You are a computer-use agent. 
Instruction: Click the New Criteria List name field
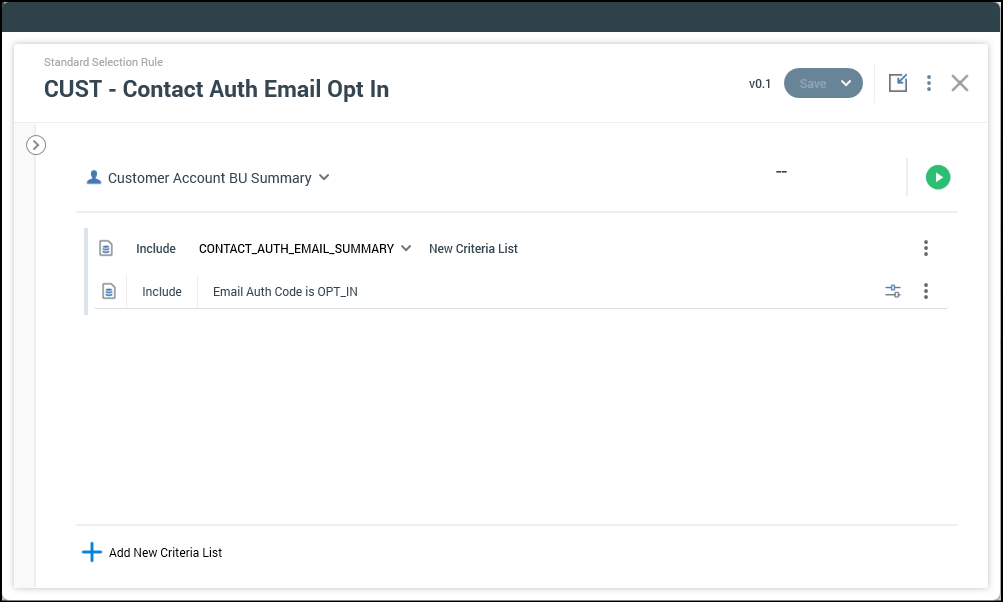473,248
